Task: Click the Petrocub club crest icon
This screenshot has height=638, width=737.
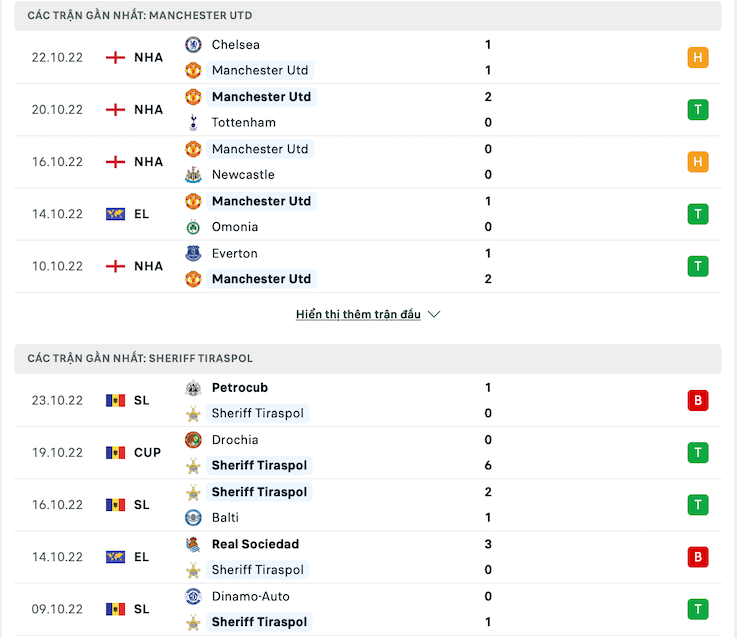Action: (x=193, y=388)
